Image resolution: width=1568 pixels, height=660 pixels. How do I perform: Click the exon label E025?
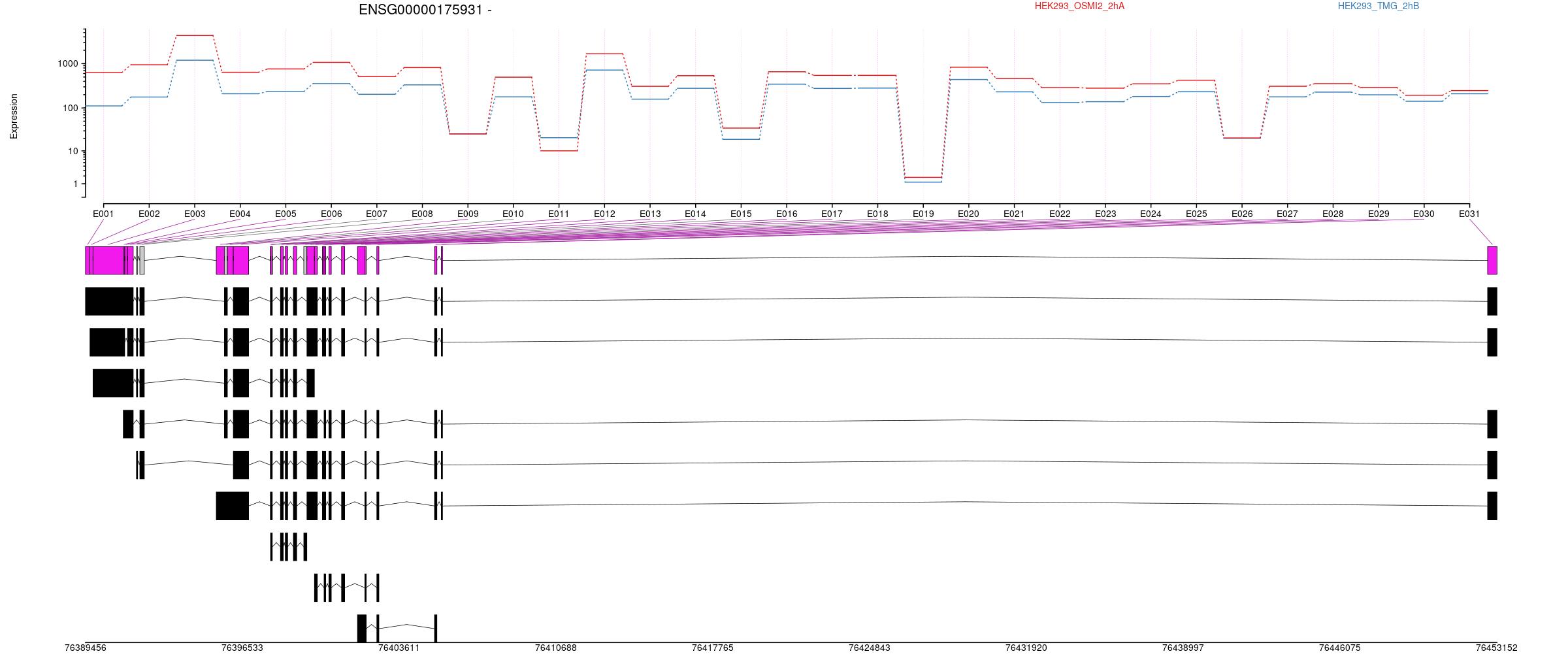(x=1196, y=214)
